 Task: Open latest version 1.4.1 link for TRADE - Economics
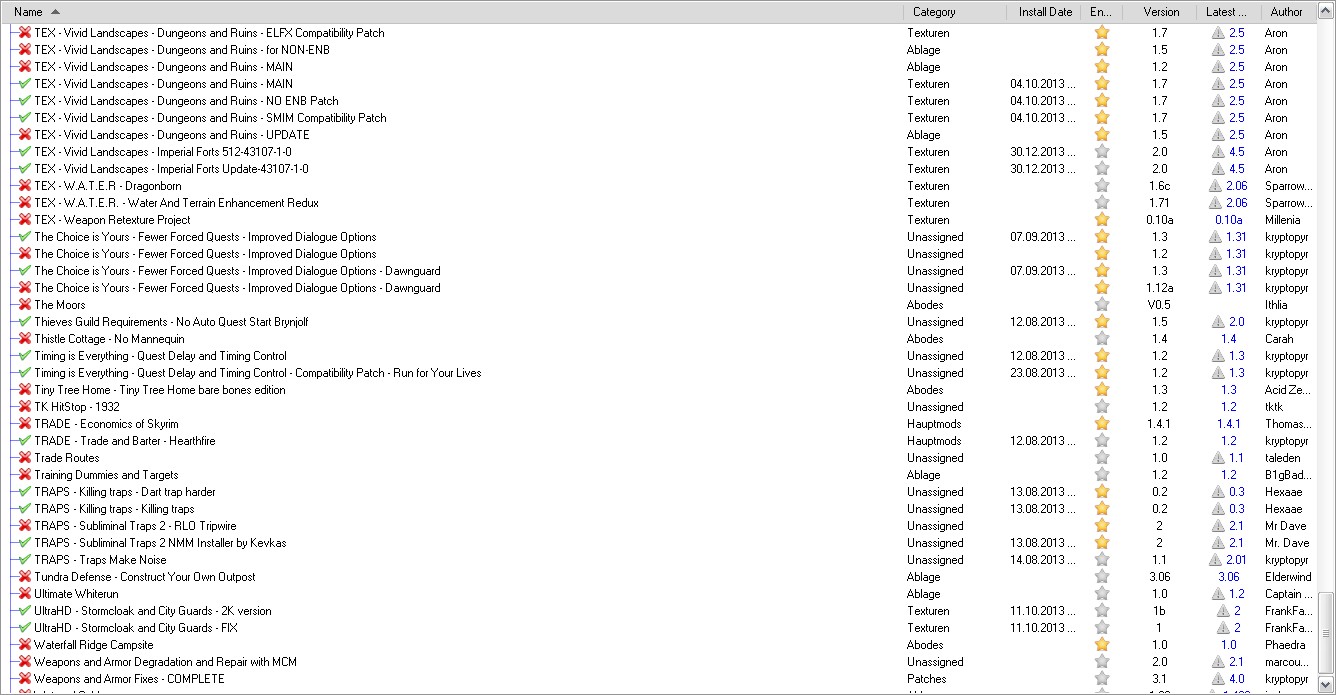[1229, 424]
